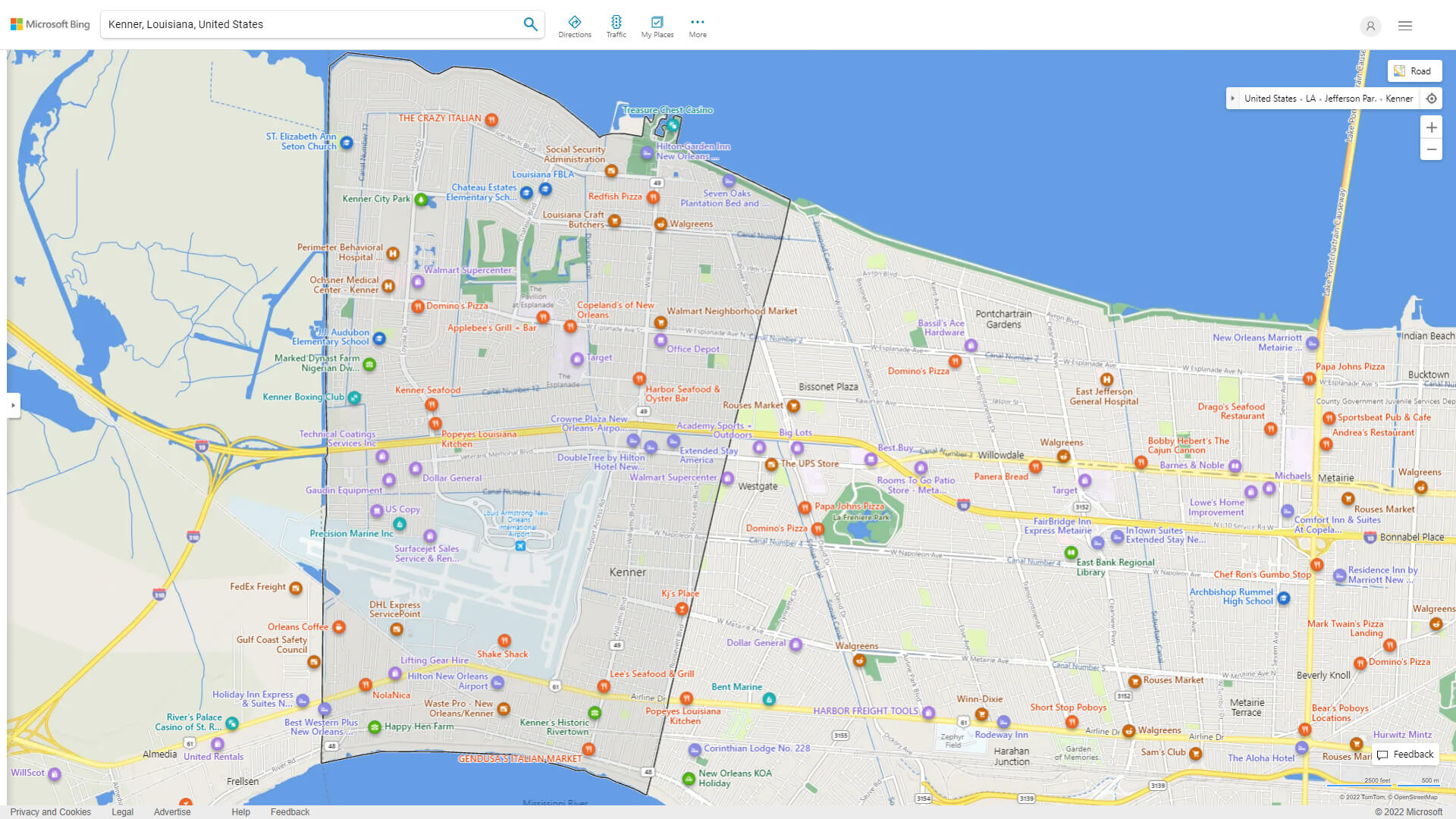Click the locate me icon
Image resolution: width=1456 pixels, height=819 pixels.
[1431, 99]
